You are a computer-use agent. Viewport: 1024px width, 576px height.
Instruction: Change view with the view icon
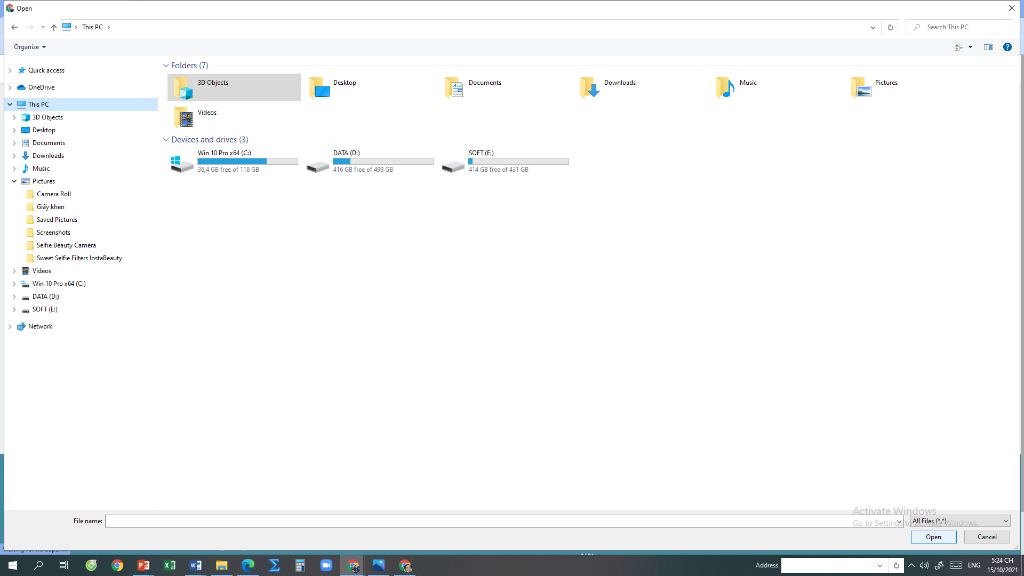(x=958, y=47)
